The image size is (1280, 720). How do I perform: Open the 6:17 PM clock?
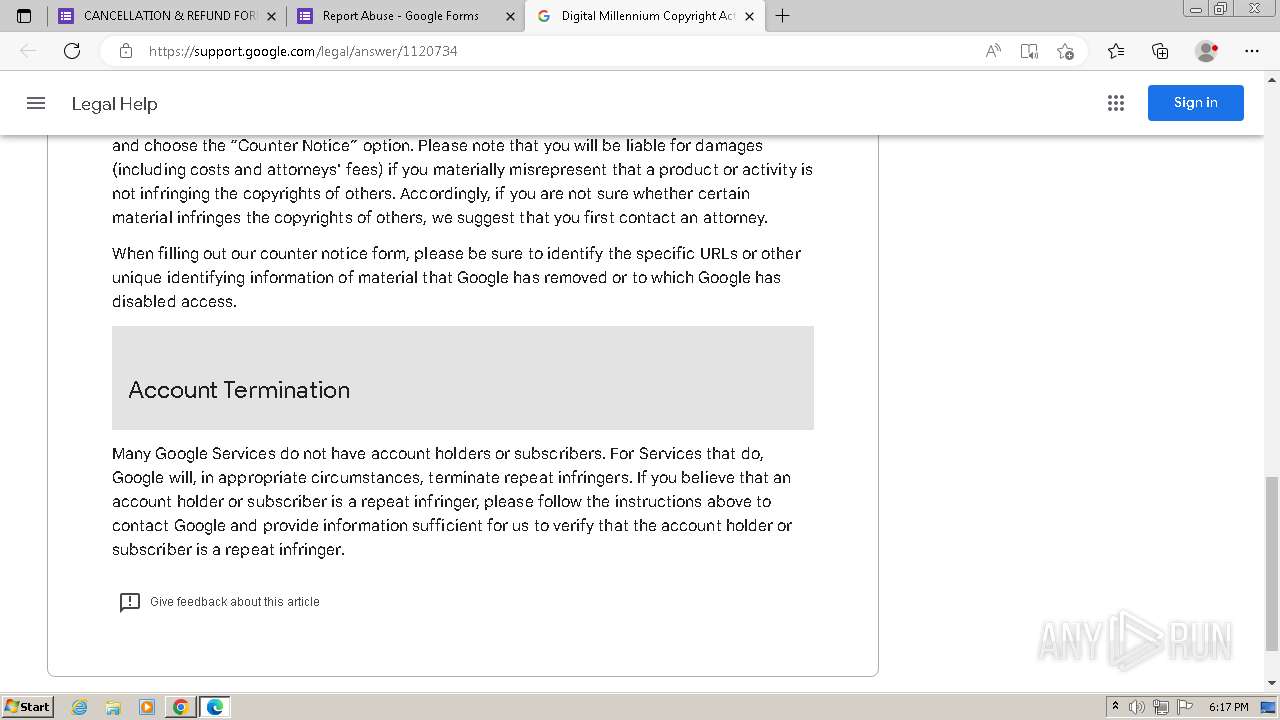(x=1229, y=707)
